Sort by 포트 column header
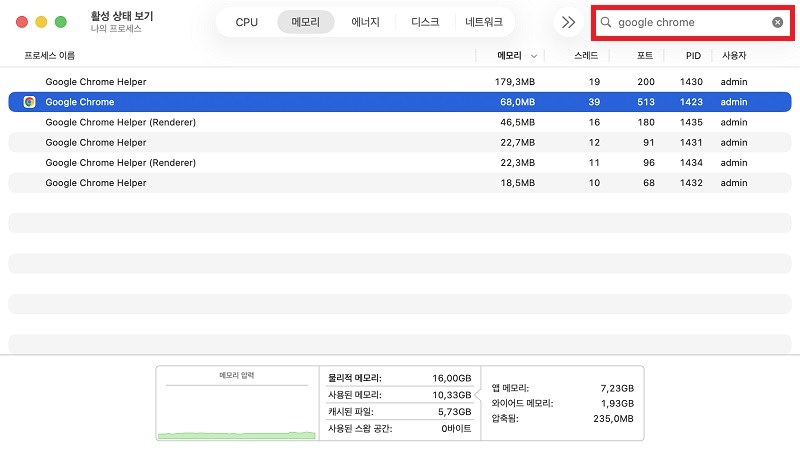 [x=644, y=56]
